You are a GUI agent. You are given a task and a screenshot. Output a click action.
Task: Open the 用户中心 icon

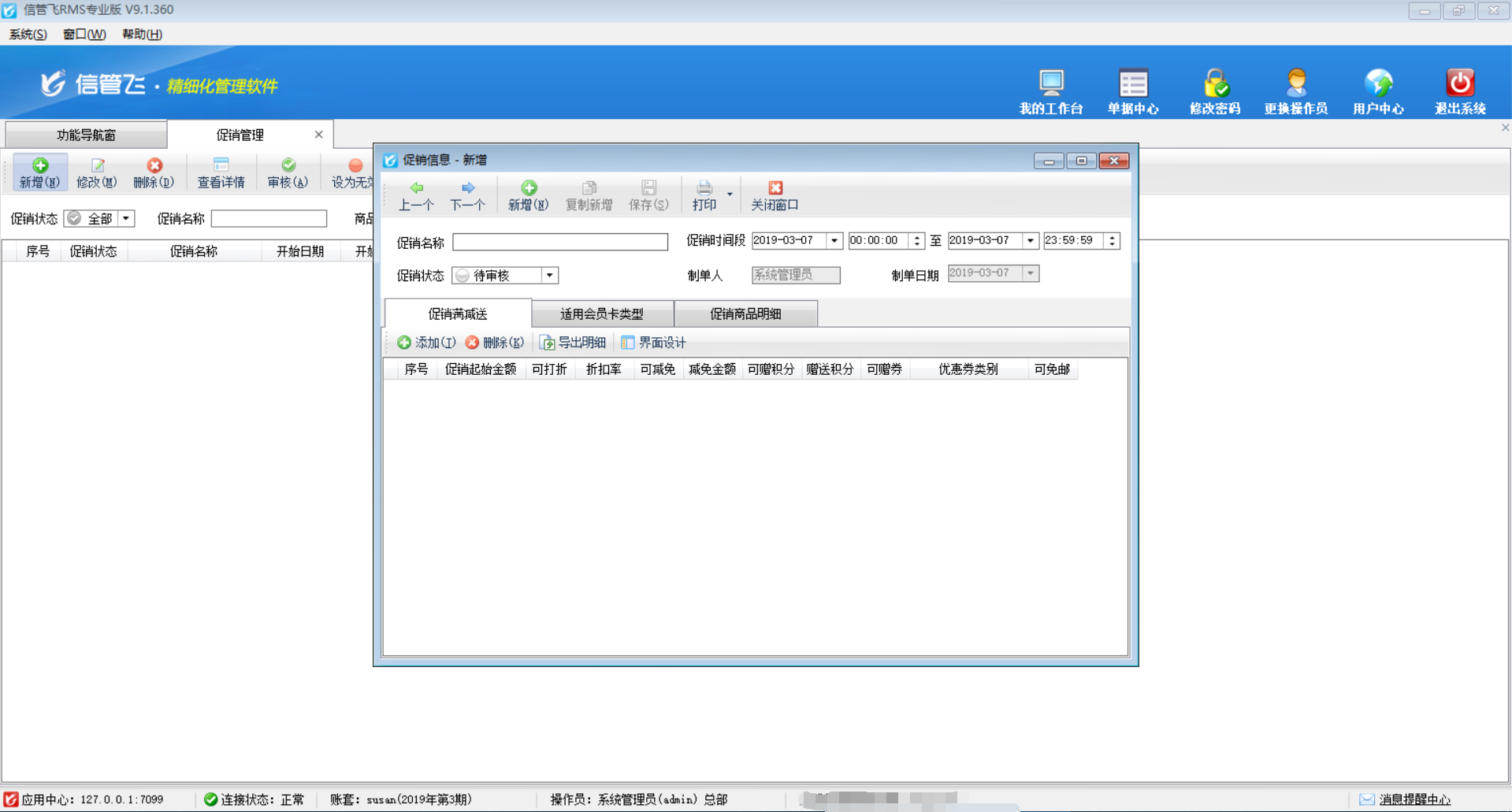click(1378, 88)
